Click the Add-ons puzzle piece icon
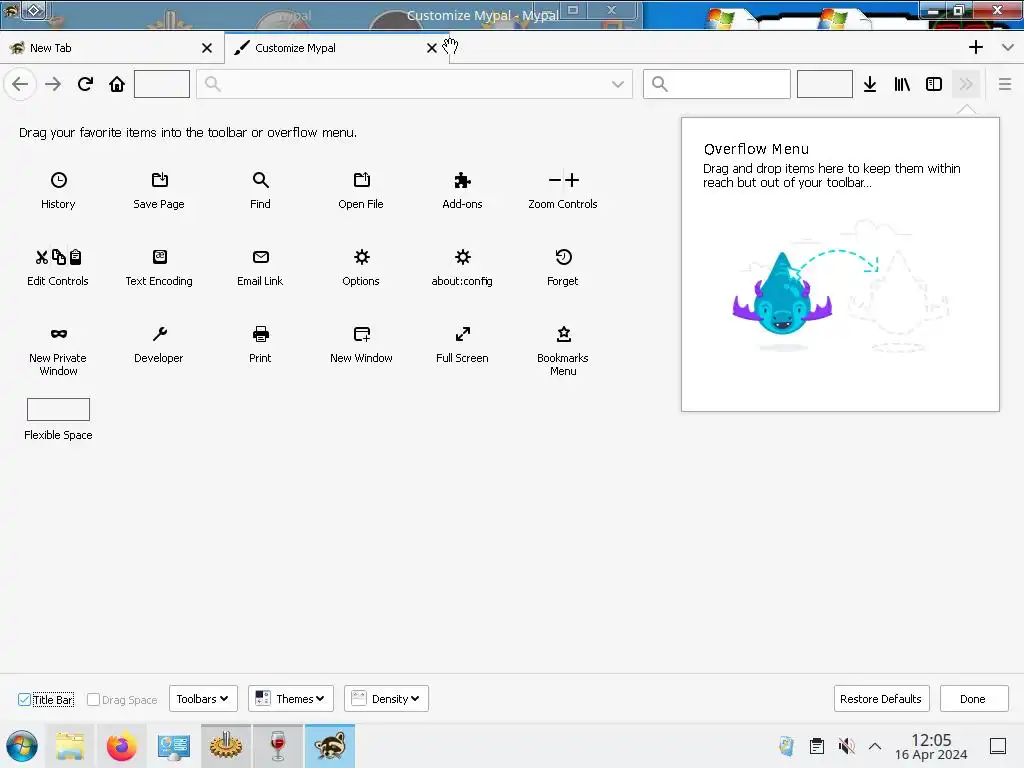This screenshot has height=768, width=1024. (462, 180)
